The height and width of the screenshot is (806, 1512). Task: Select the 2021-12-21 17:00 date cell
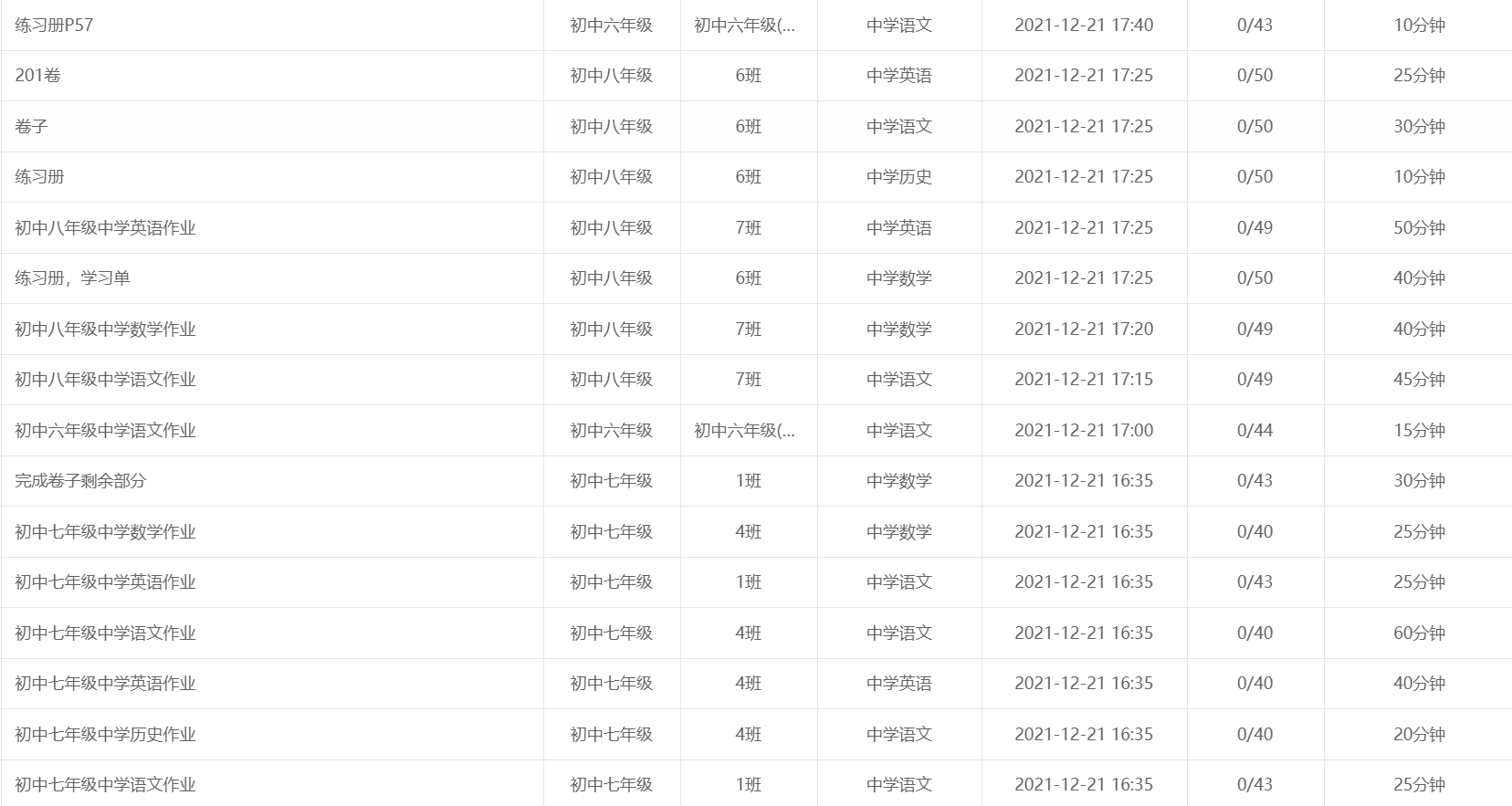(x=1084, y=431)
